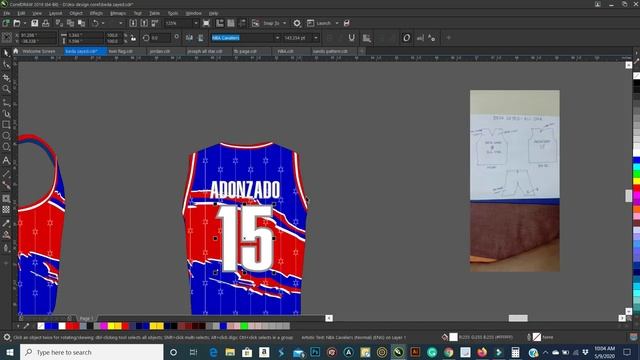Viewport: 640px width, 360px height.
Task: Open the File menu
Action: click(x=7, y=13)
